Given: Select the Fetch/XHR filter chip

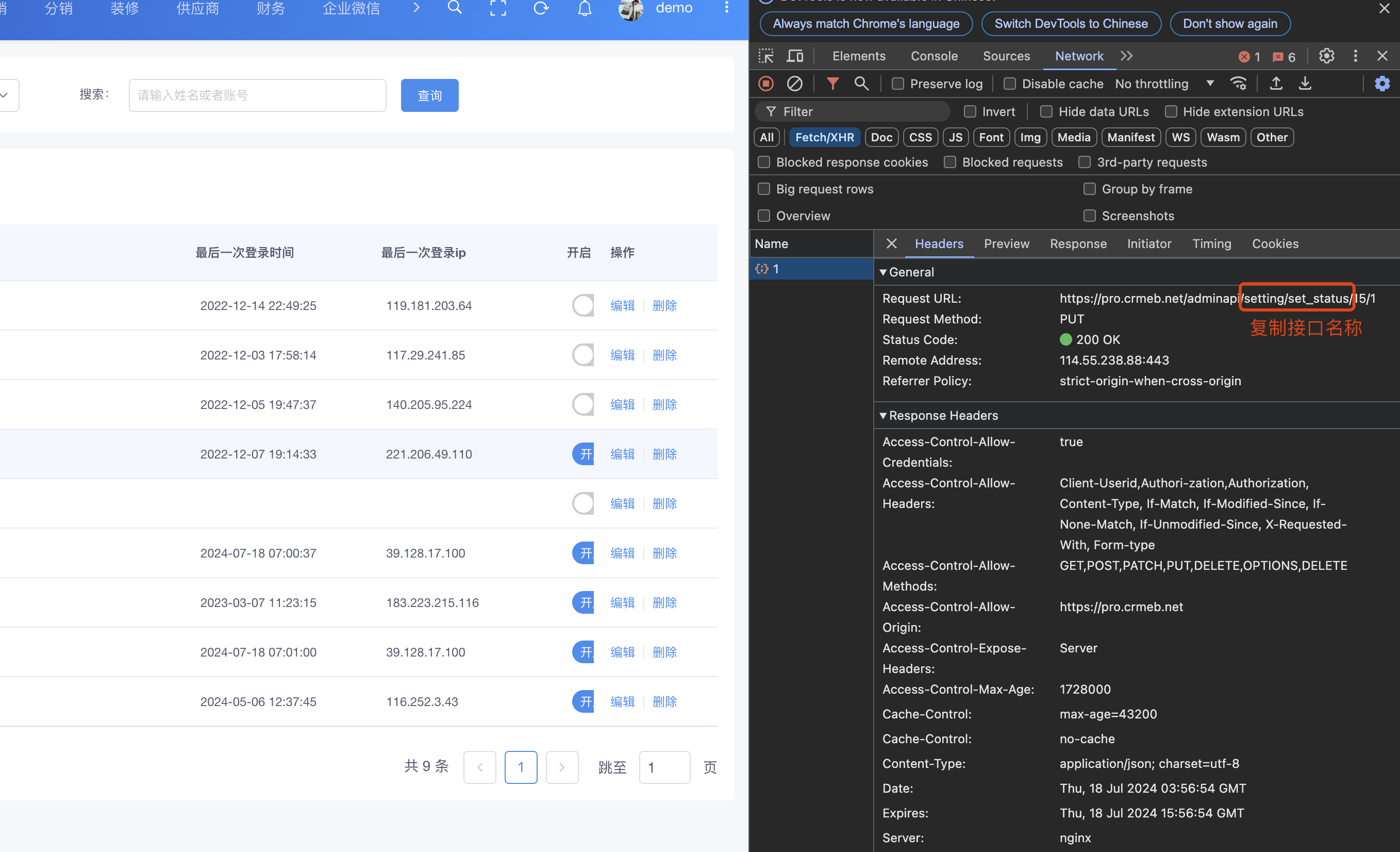Looking at the screenshot, I should pyautogui.click(x=824, y=138).
